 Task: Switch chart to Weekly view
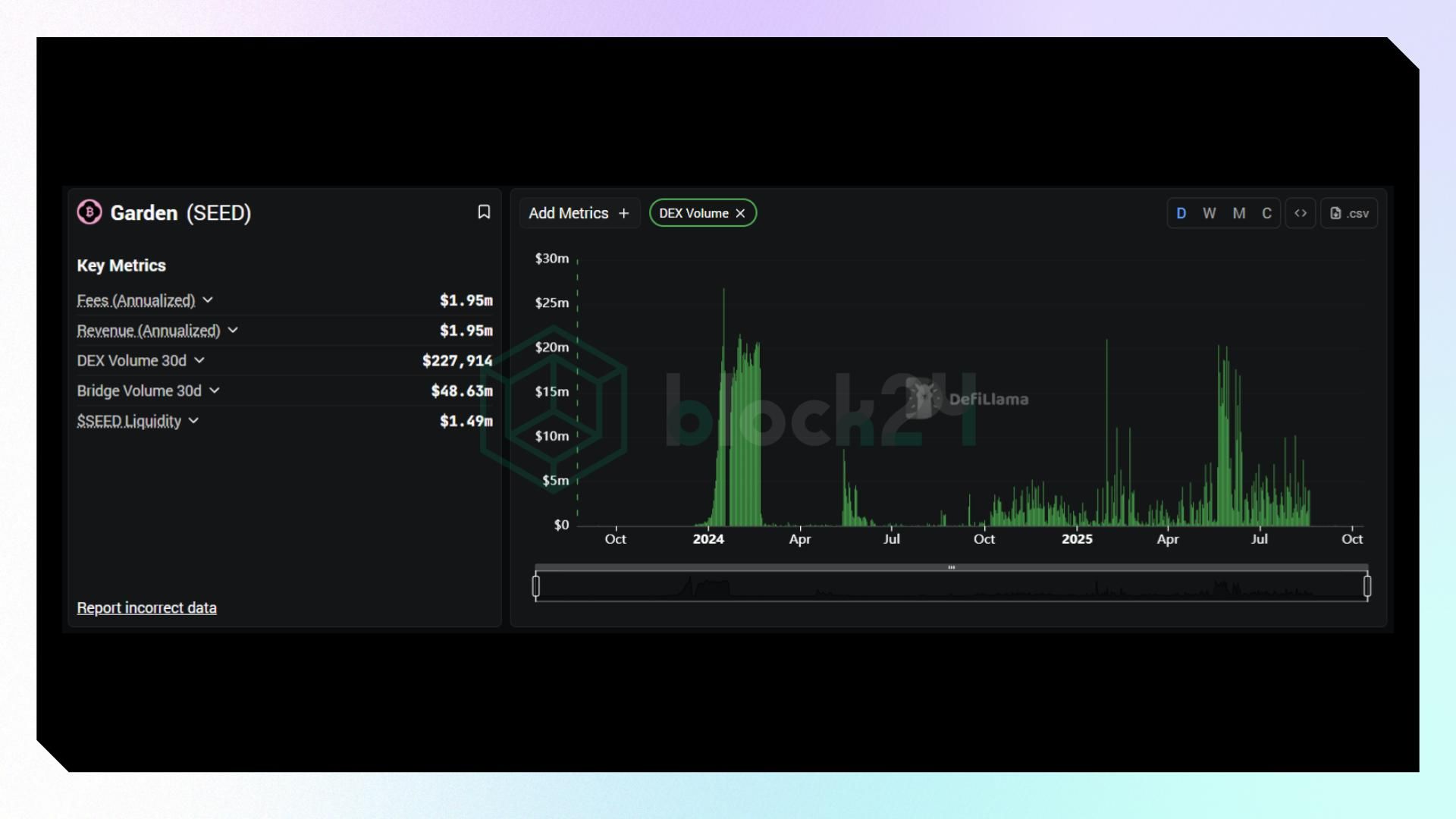(x=1210, y=213)
